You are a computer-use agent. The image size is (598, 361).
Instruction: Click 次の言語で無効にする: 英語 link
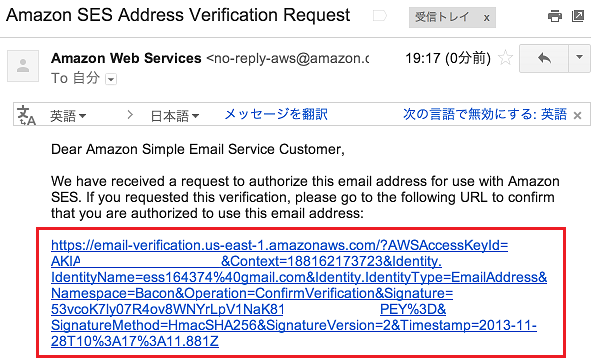click(485, 114)
